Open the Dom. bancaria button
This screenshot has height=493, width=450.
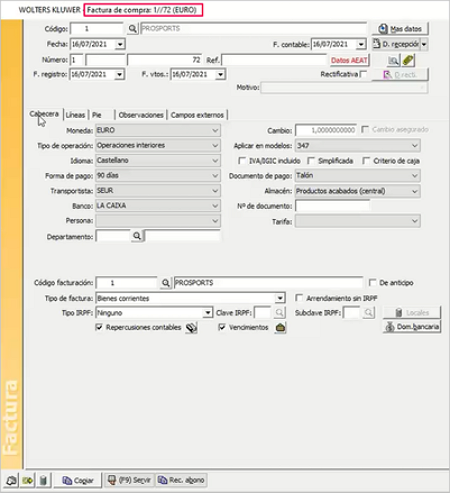[x=412, y=327]
